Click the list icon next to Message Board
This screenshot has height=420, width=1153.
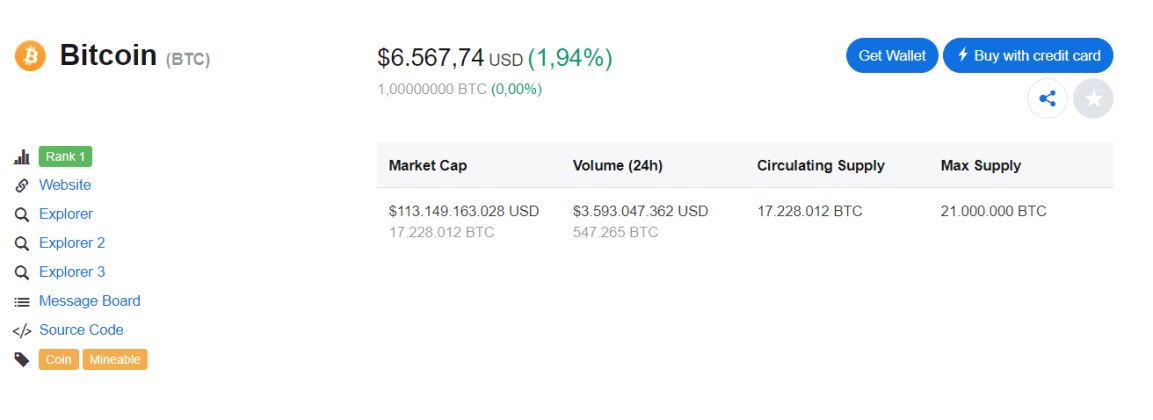pos(22,302)
